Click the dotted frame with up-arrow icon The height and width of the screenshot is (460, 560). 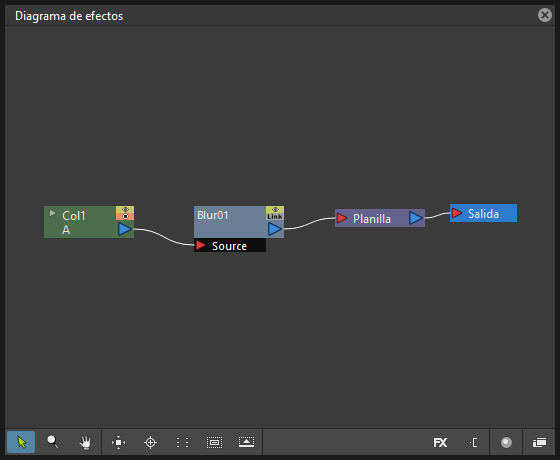coord(246,442)
